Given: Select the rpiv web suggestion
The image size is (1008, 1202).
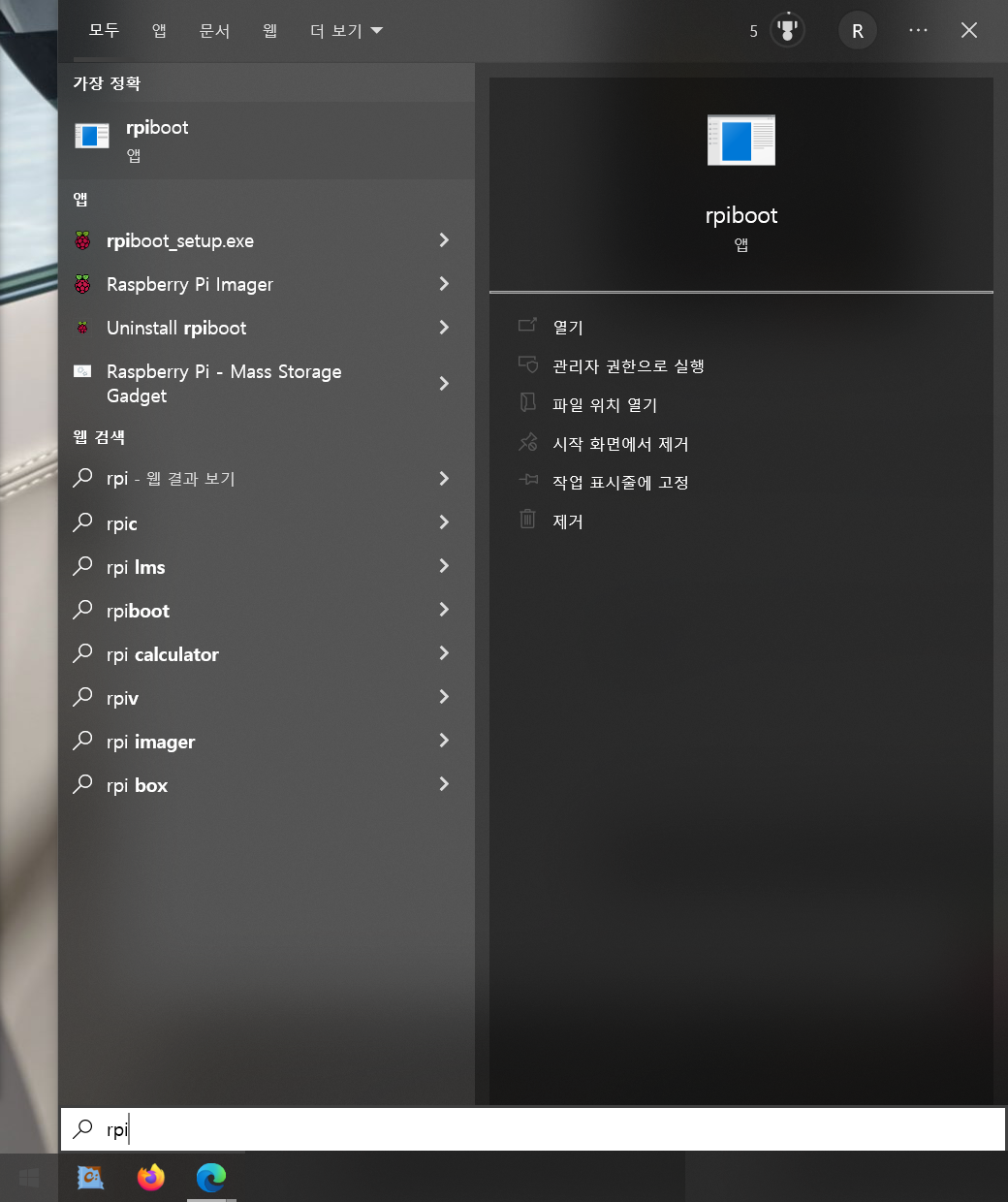Looking at the screenshot, I should (x=267, y=698).
